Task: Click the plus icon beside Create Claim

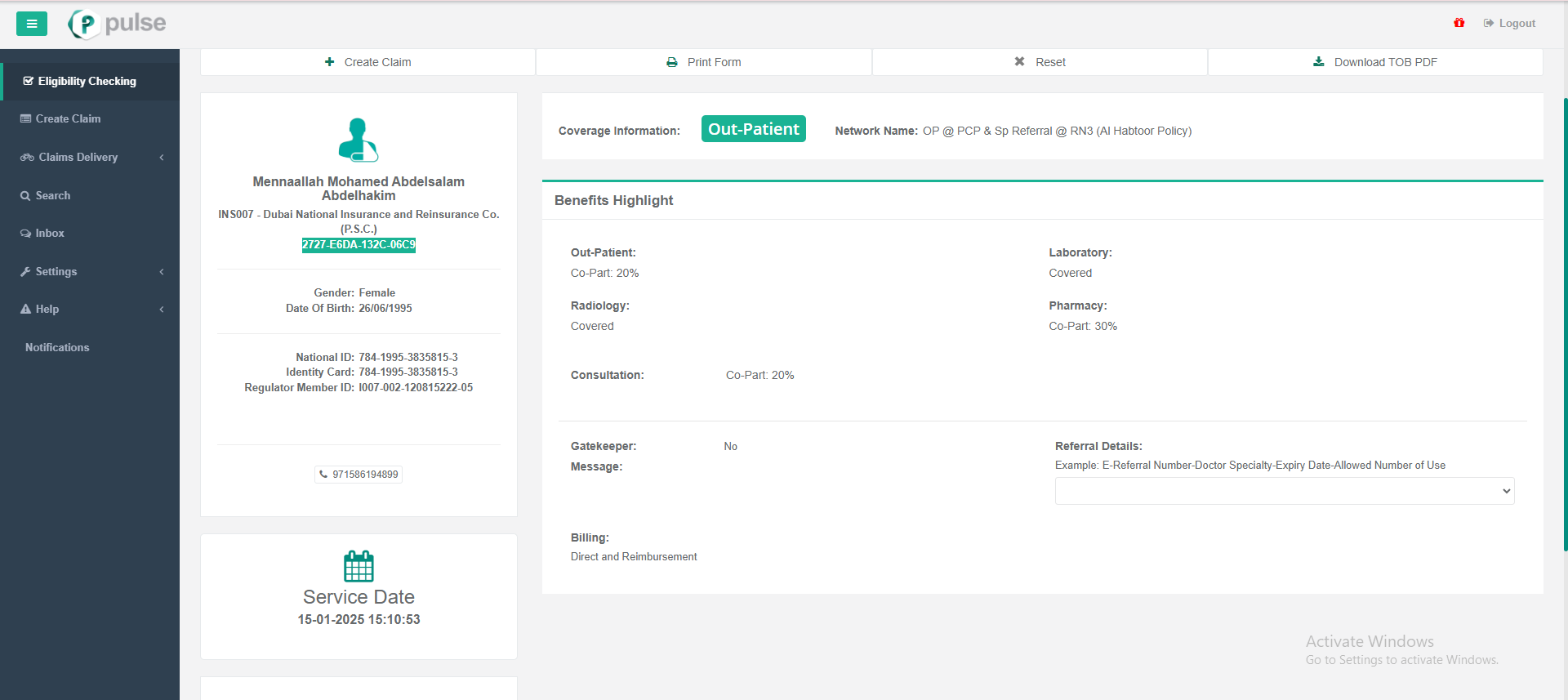Action: click(x=330, y=62)
